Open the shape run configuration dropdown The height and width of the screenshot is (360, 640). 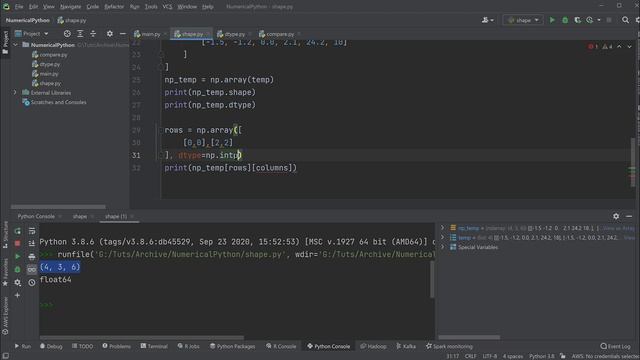(523, 20)
